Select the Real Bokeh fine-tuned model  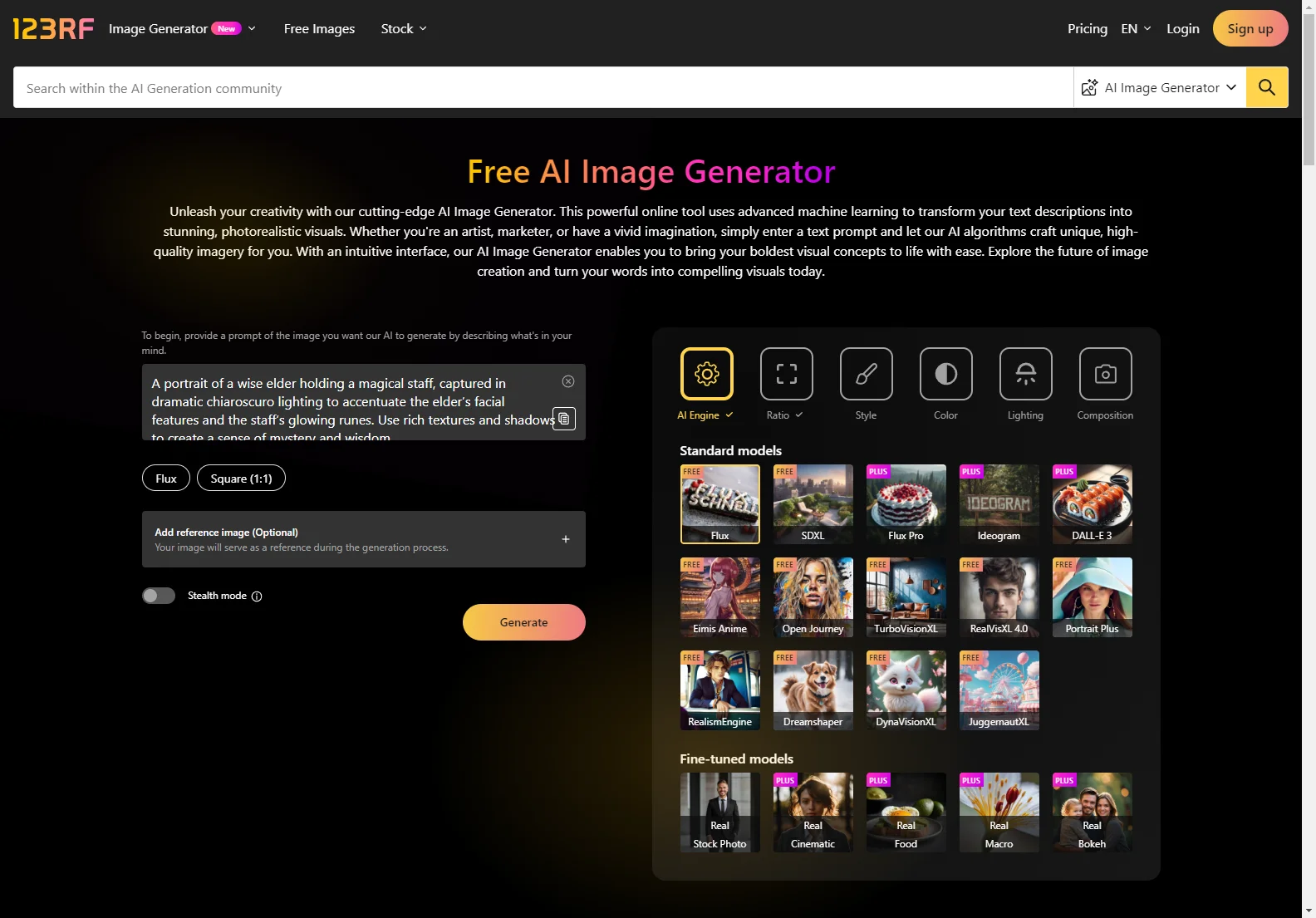(x=1093, y=812)
